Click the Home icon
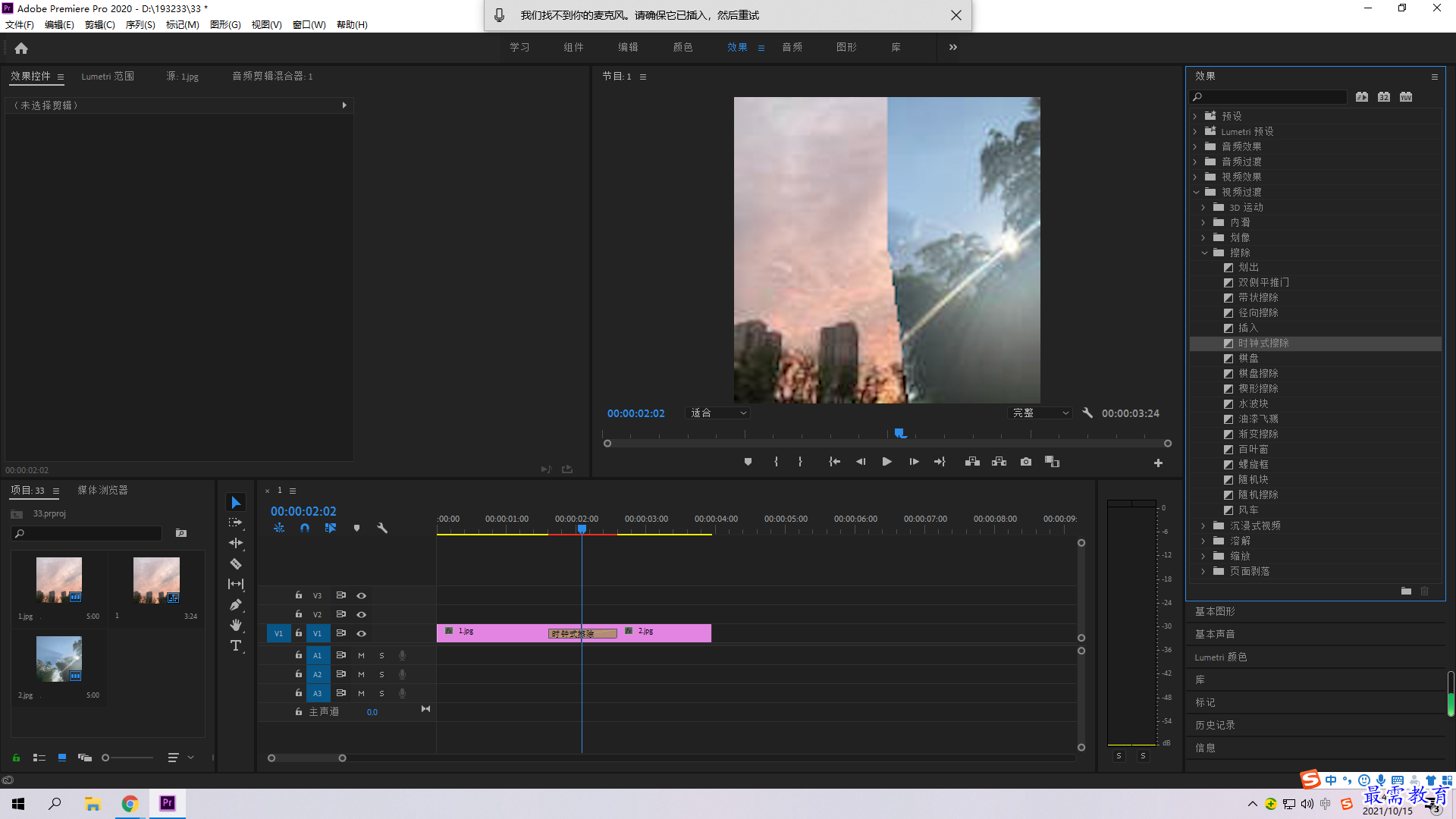1456x819 pixels. pos(21,48)
